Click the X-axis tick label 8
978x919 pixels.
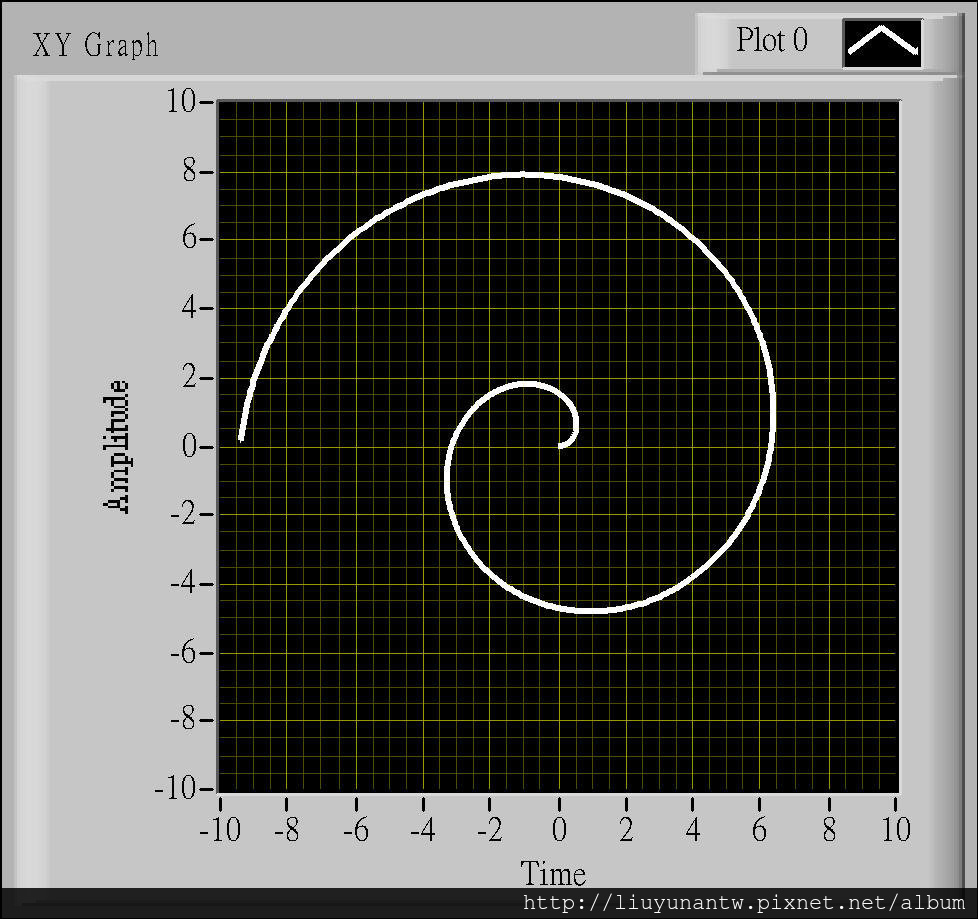(829, 829)
